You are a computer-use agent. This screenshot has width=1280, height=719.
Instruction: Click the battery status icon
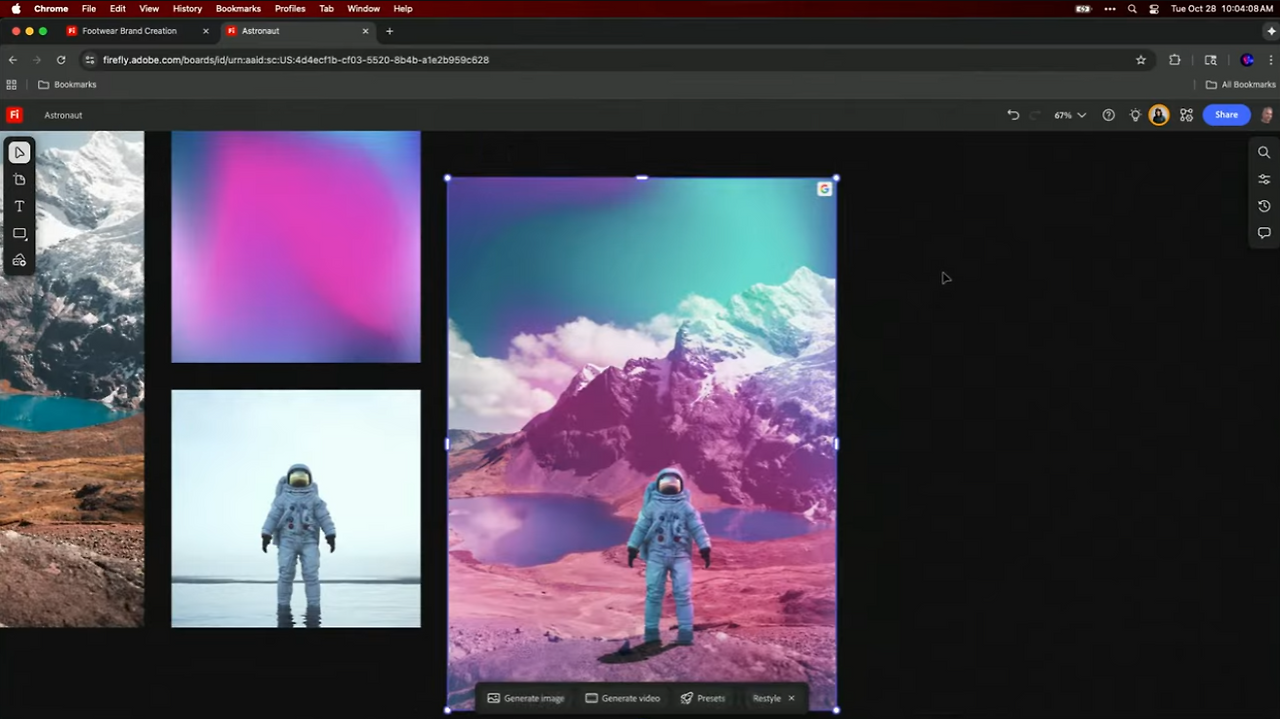tap(1083, 8)
